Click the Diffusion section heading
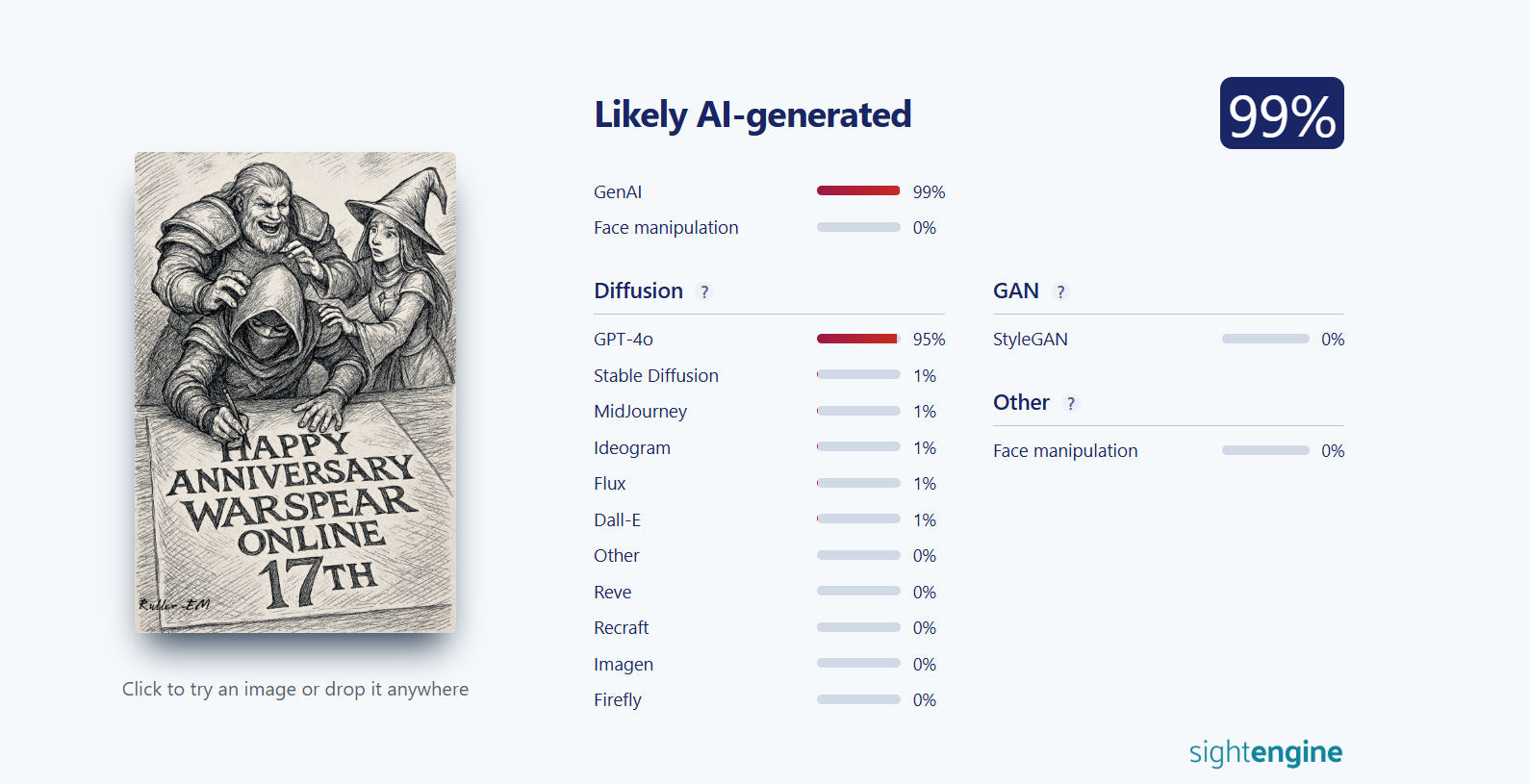The image size is (1530, 784). pyautogui.click(x=638, y=291)
